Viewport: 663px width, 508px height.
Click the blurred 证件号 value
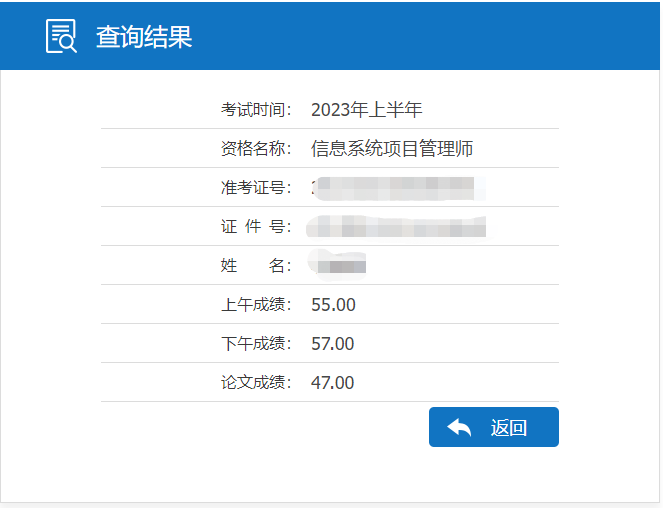(398, 226)
